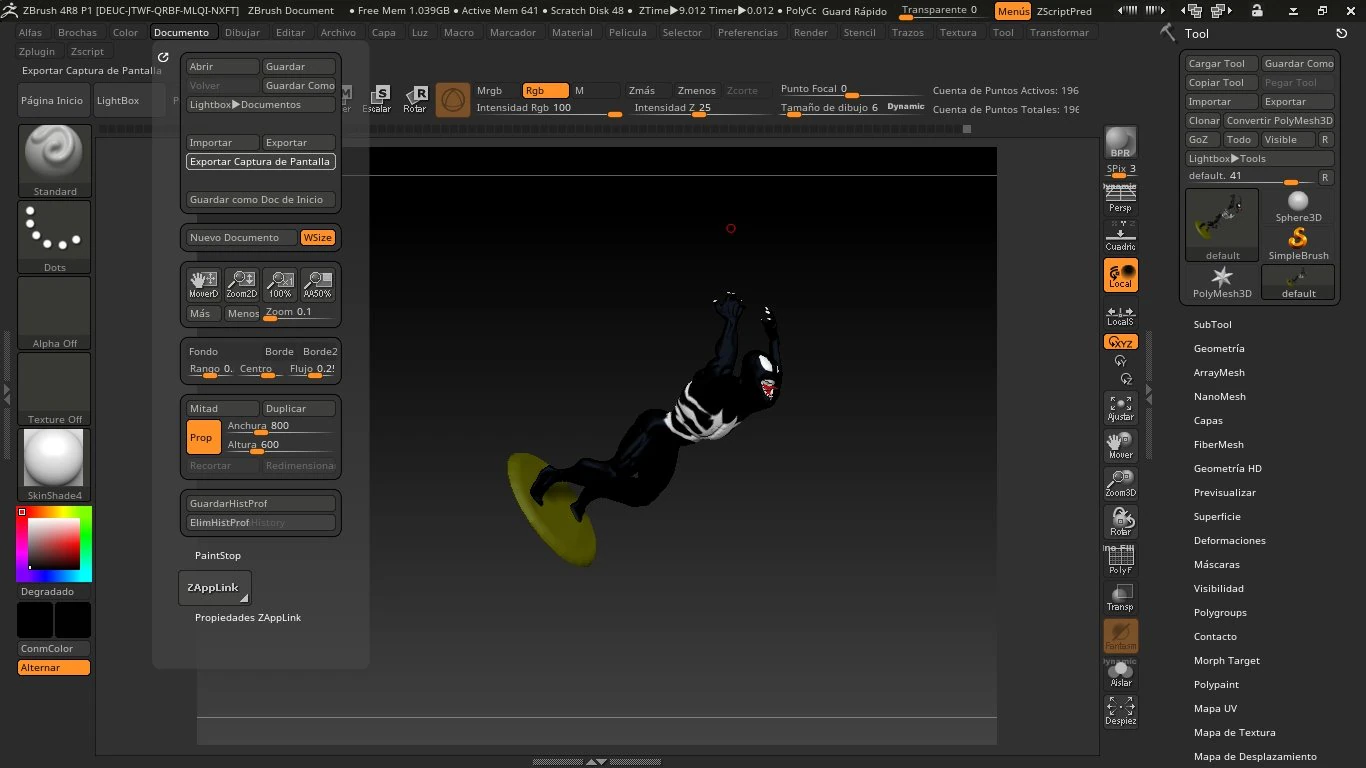Toggle the Prop proportional constraint
1366x768 pixels.
coord(204,437)
